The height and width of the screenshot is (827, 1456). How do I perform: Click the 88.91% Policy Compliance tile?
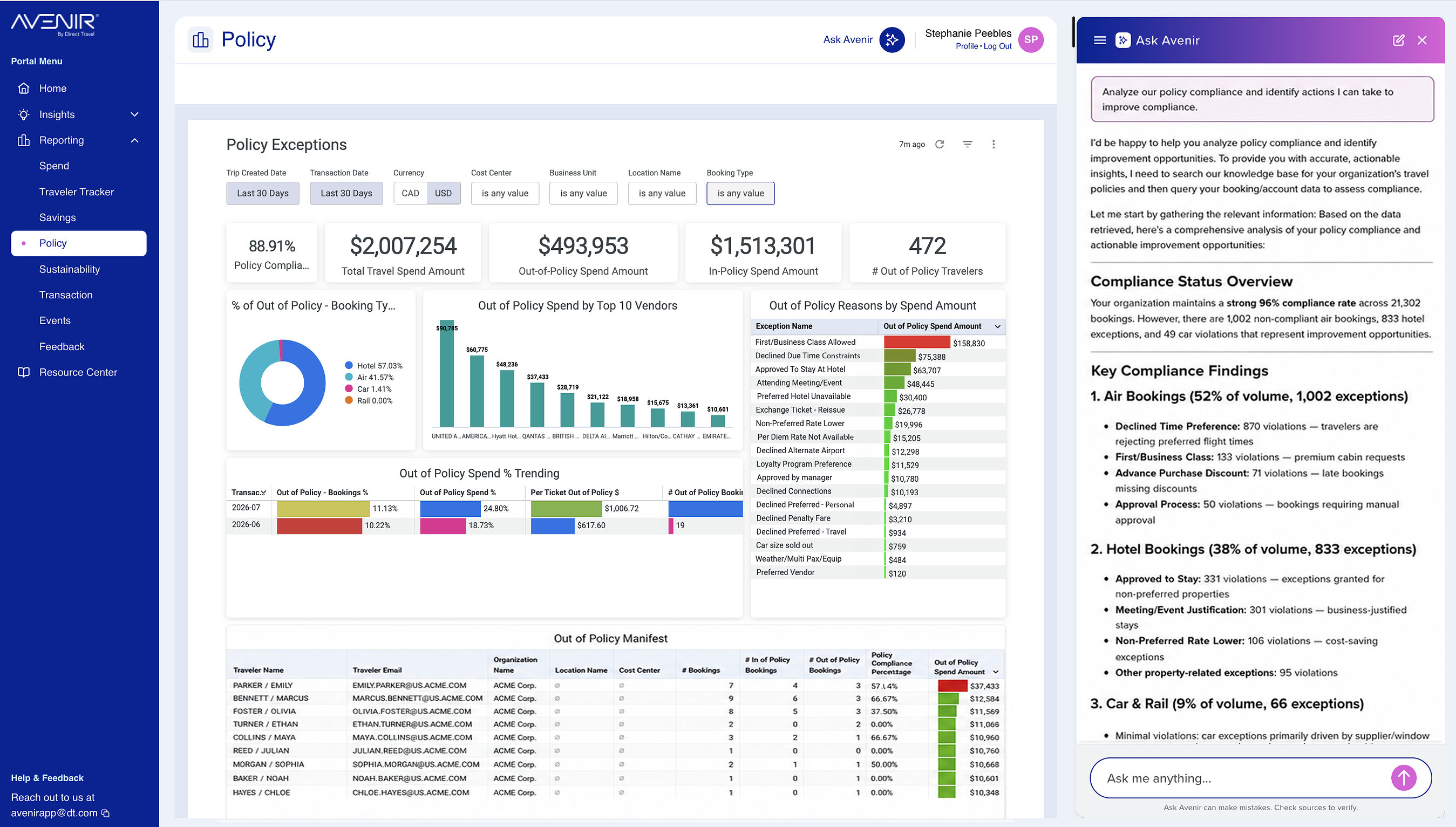[x=271, y=253]
